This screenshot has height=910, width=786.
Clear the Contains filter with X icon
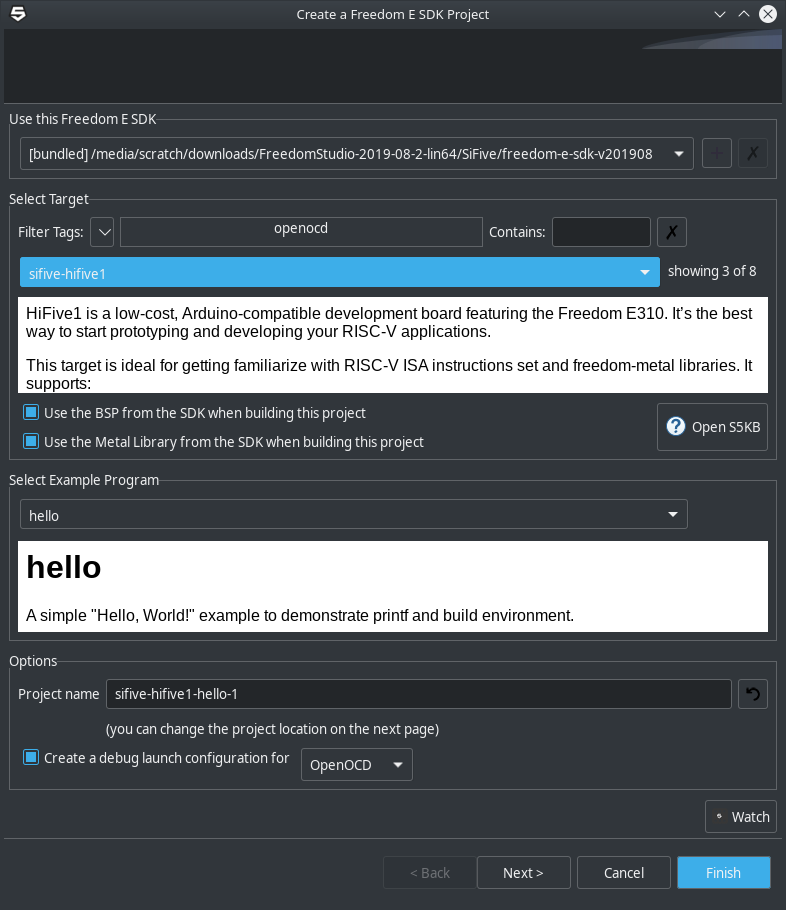point(672,232)
